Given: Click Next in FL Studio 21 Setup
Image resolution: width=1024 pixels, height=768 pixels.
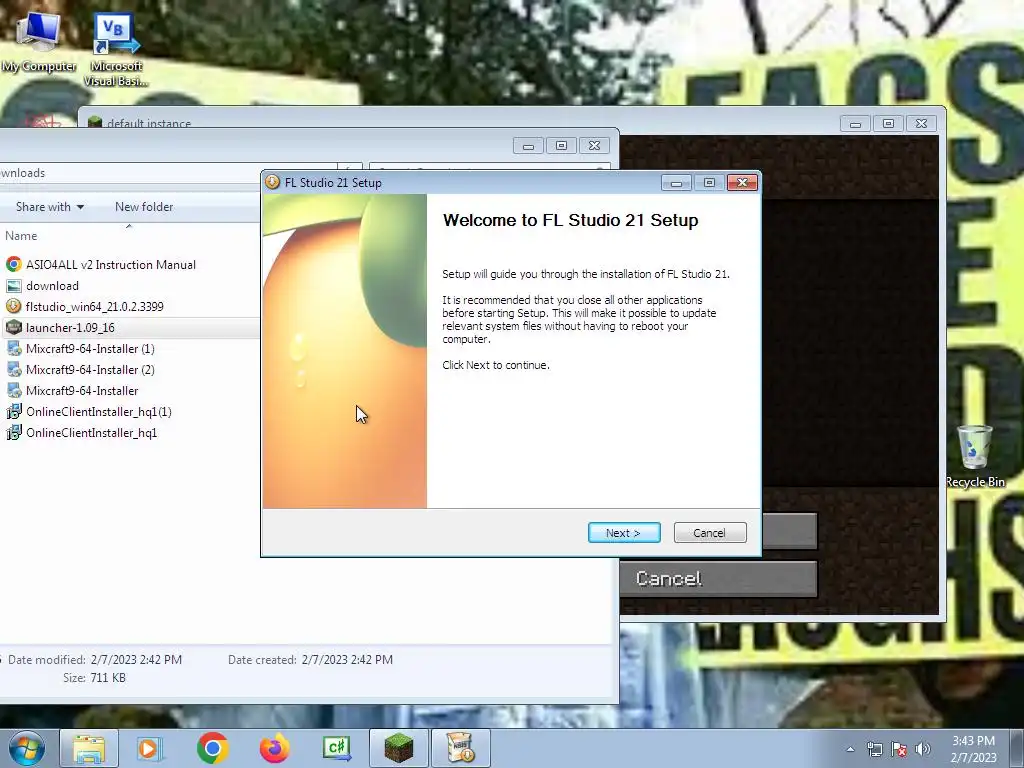Looking at the screenshot, I should pos(624,533).
